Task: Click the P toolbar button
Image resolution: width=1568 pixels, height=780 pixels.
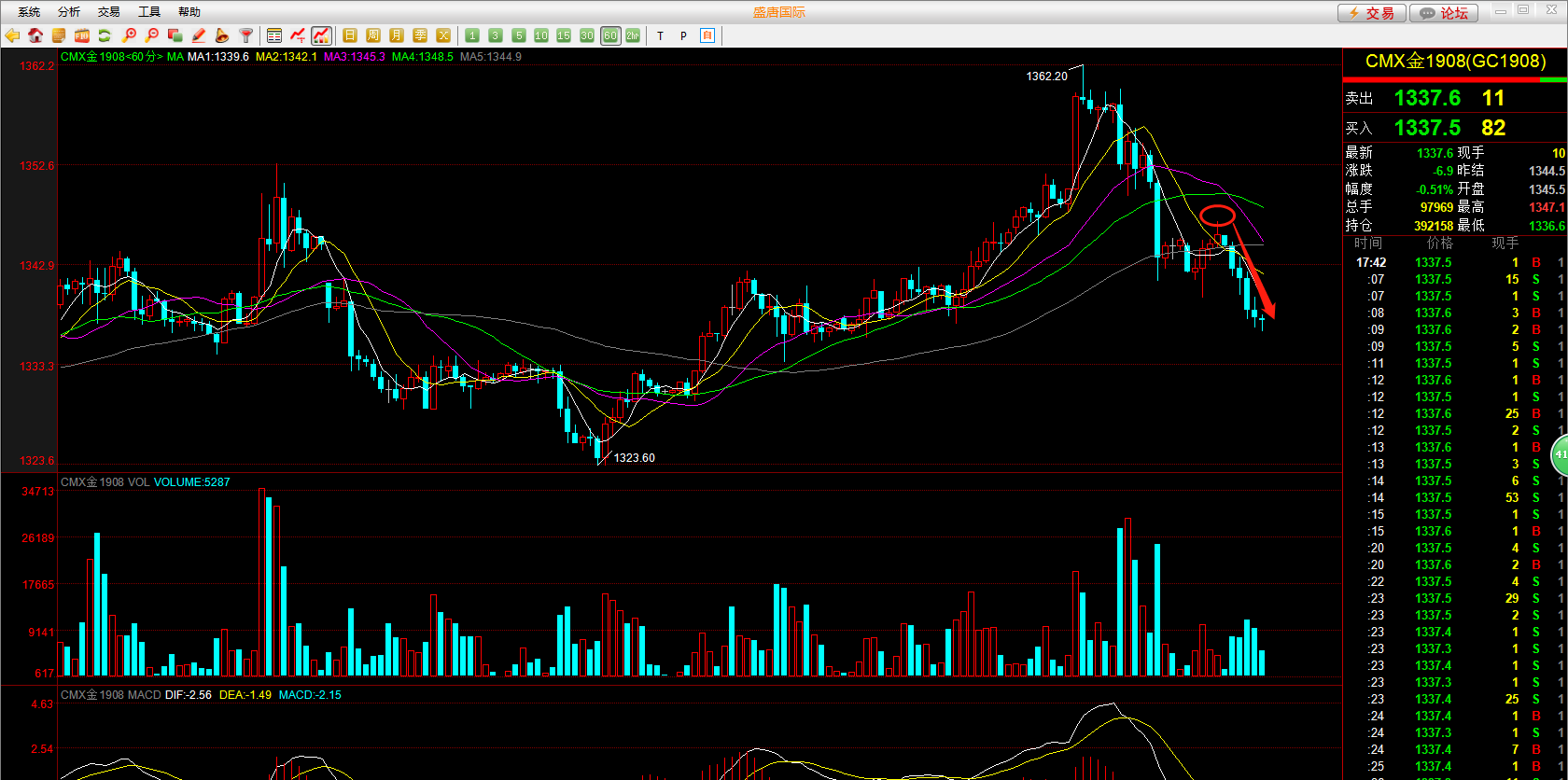Action: click(684, 35)
